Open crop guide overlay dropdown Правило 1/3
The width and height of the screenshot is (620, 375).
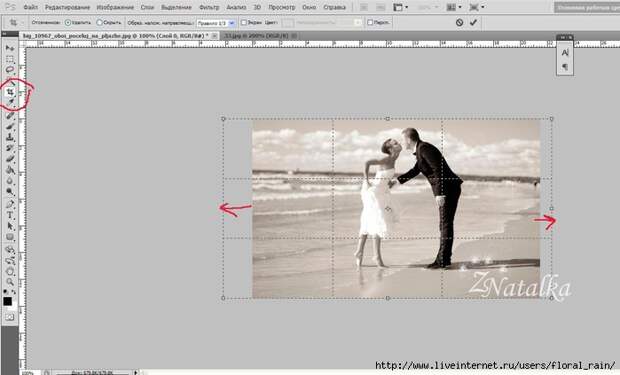(216, 23)
